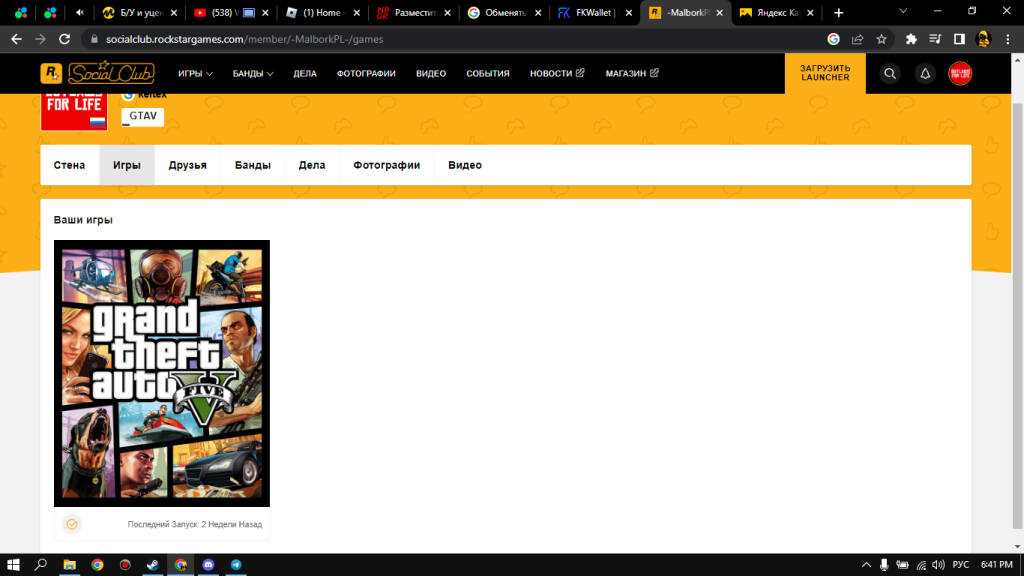Click the Outlaws For Life profile picture

coord(74,111)
